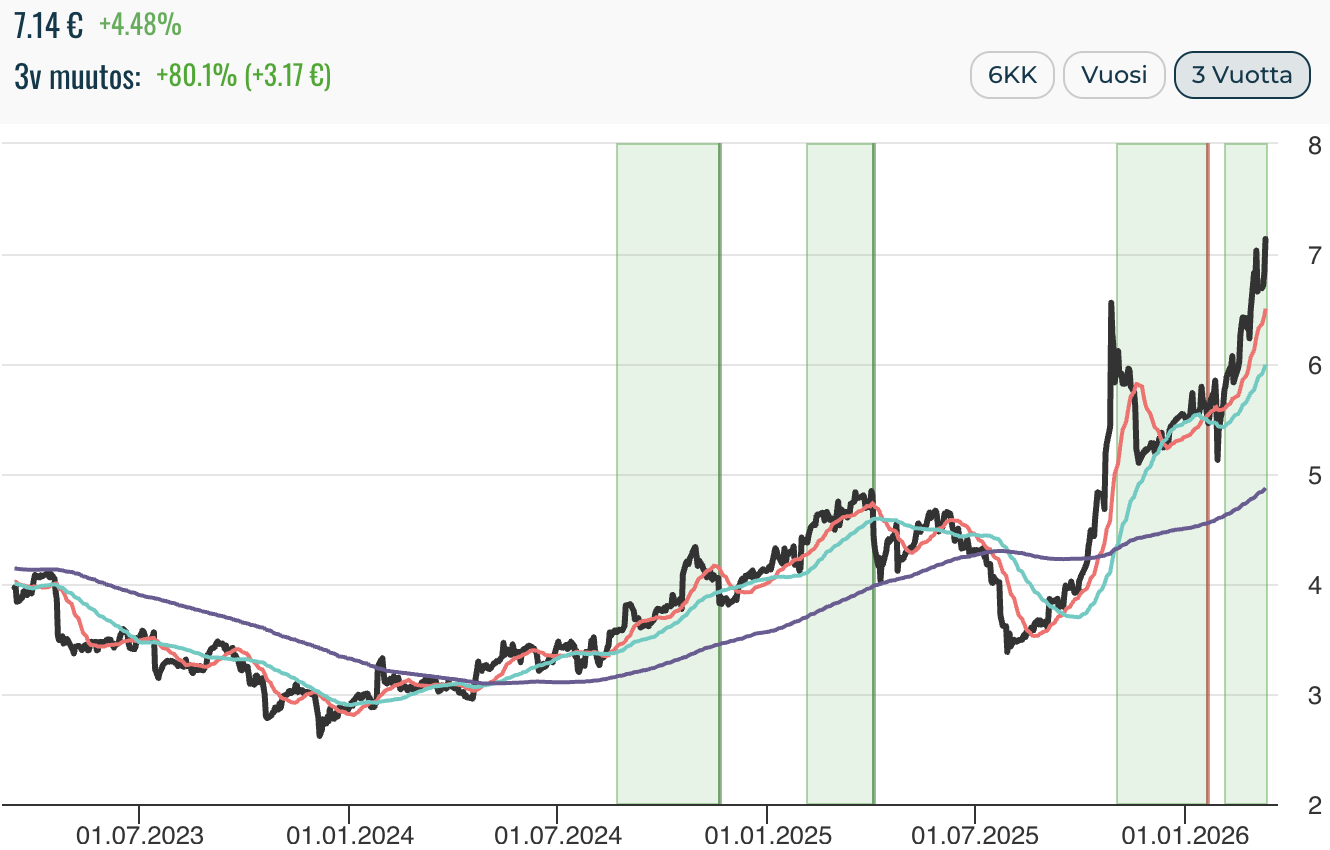
Task: Click the current price 7.14 €
Action: click(48, 25)
